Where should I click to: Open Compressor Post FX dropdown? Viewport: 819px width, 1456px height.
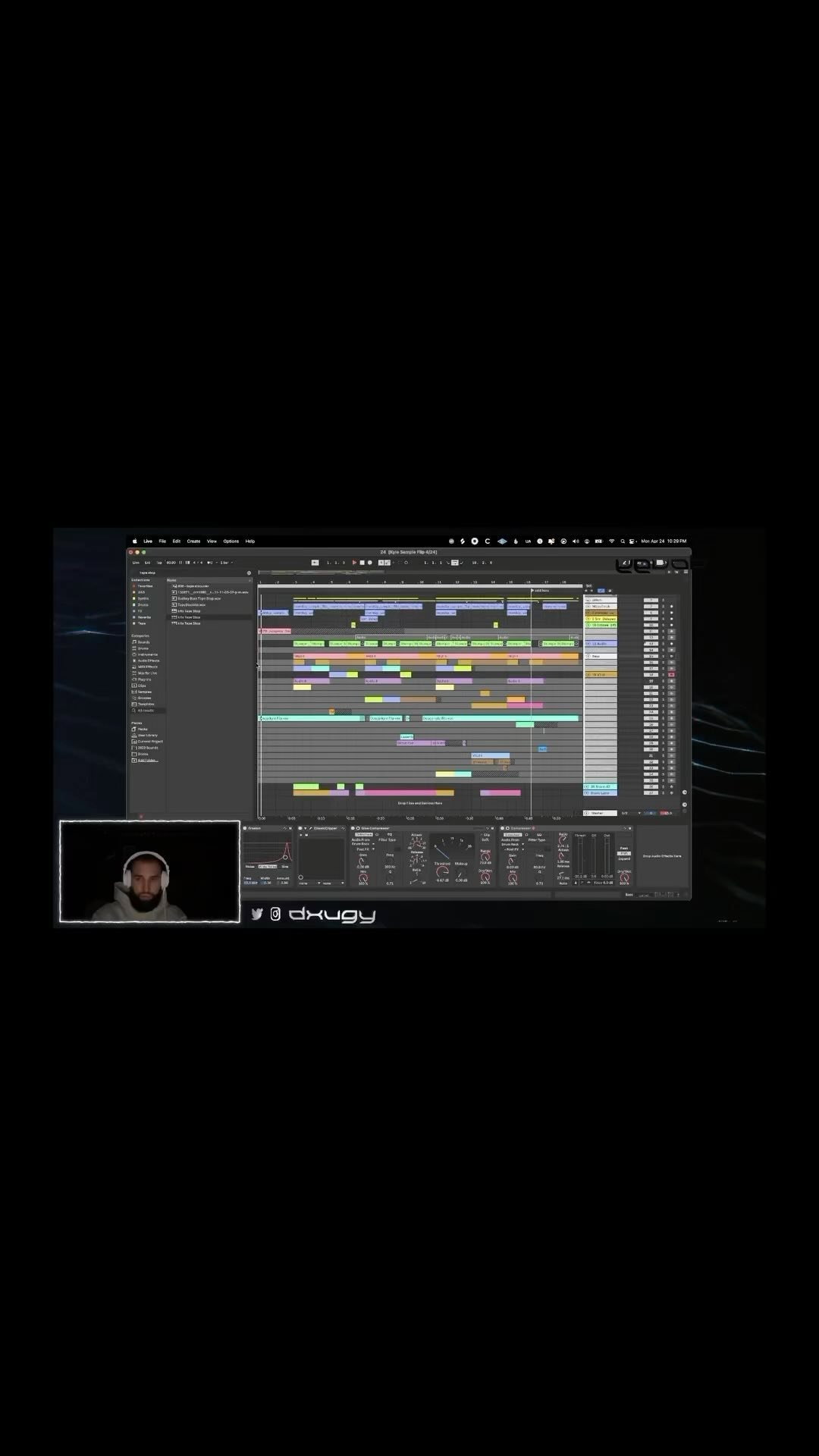[x=513, y=849]
